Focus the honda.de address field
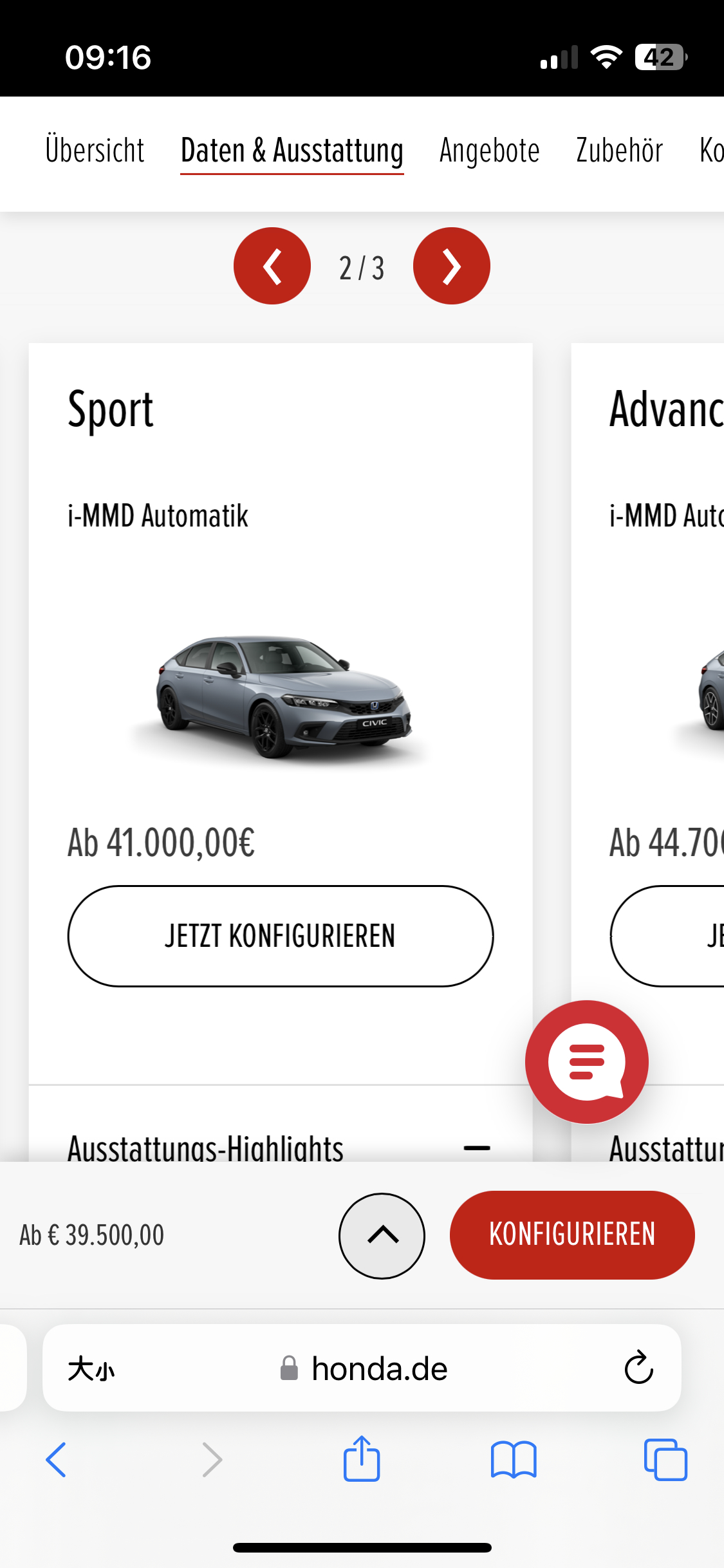 [362, 1368]
